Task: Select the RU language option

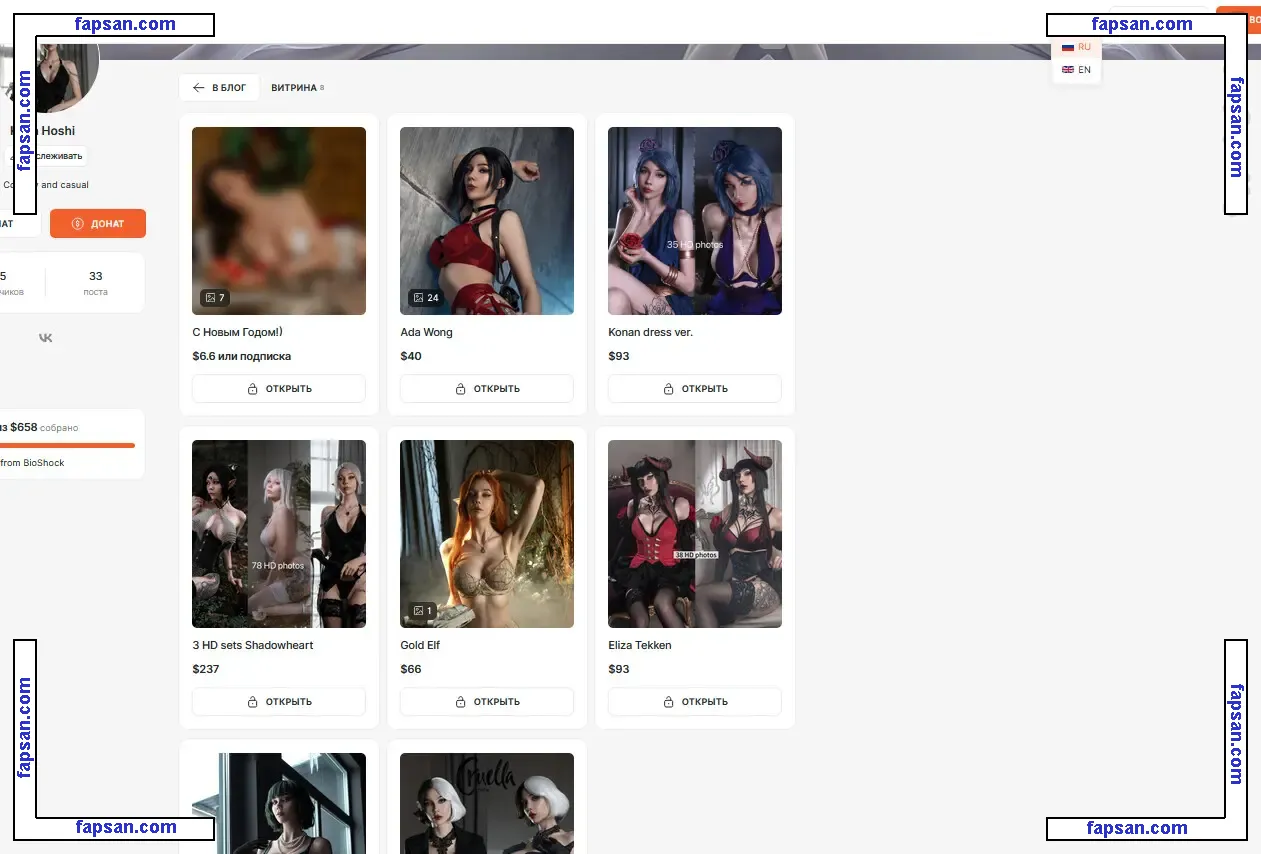Action: [x=1076, y=47]
